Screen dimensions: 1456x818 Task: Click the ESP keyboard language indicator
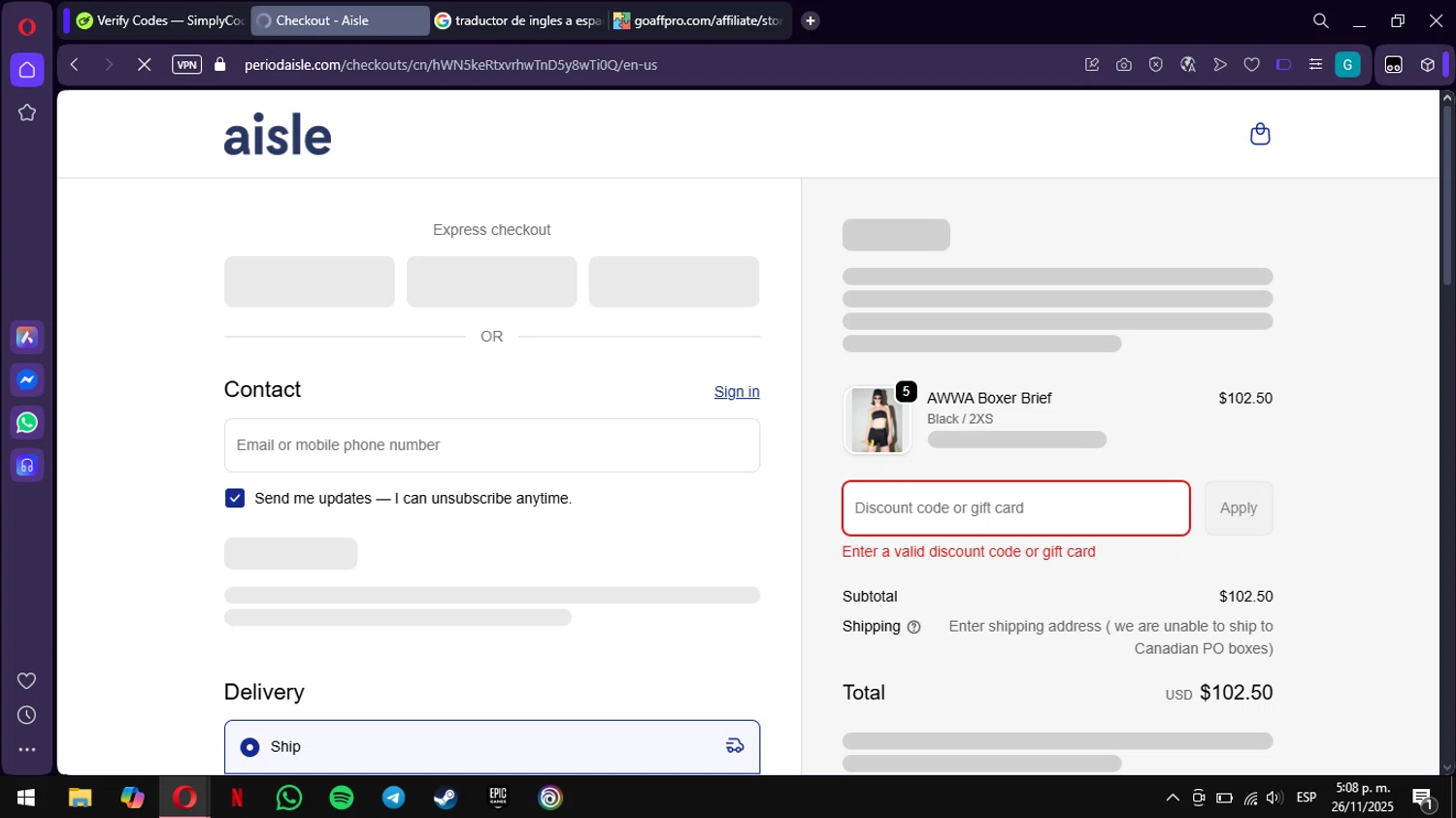pyautogui.click(x=1307, y=798)
